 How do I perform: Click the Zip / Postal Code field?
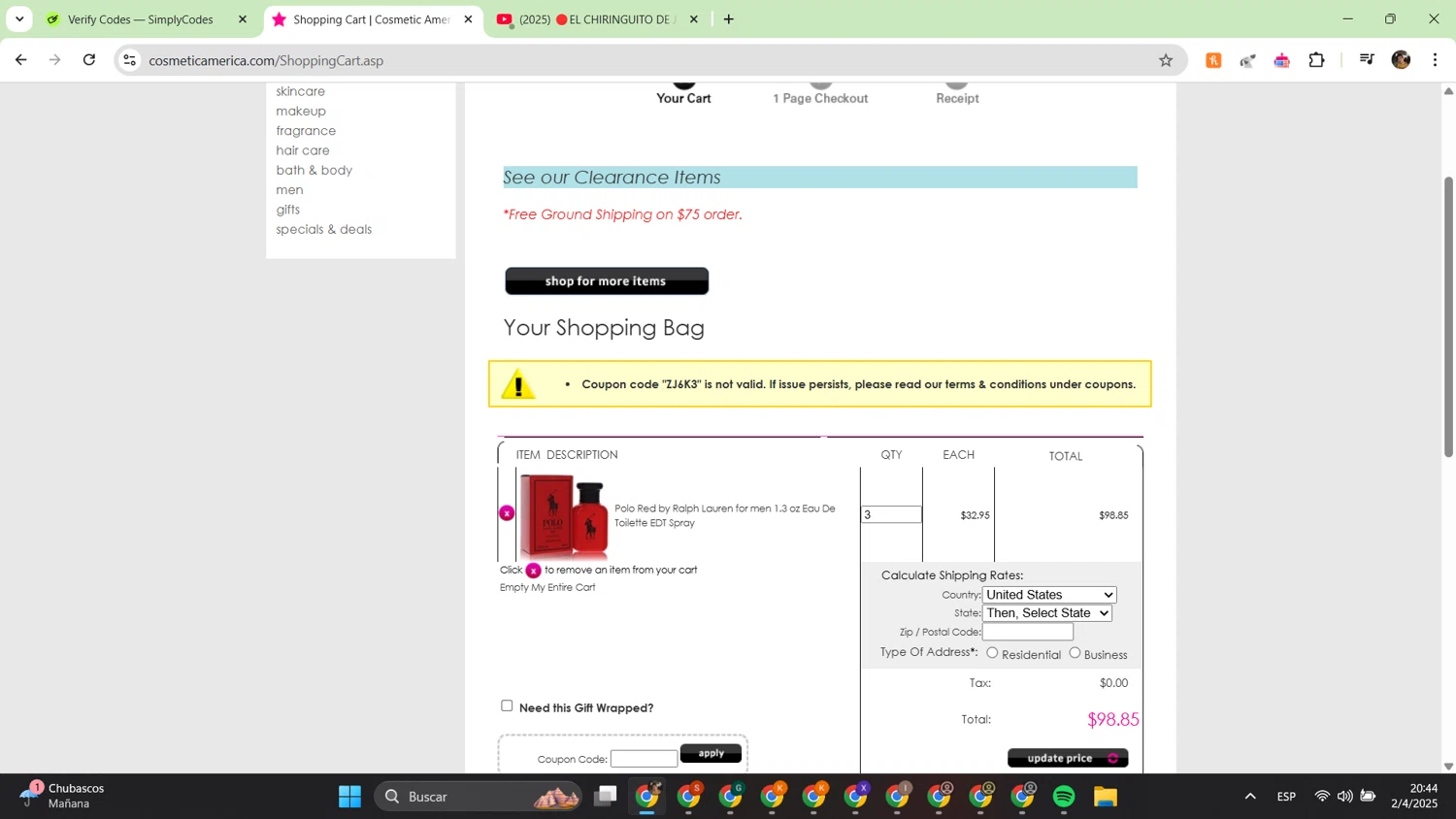(1028, 632)
